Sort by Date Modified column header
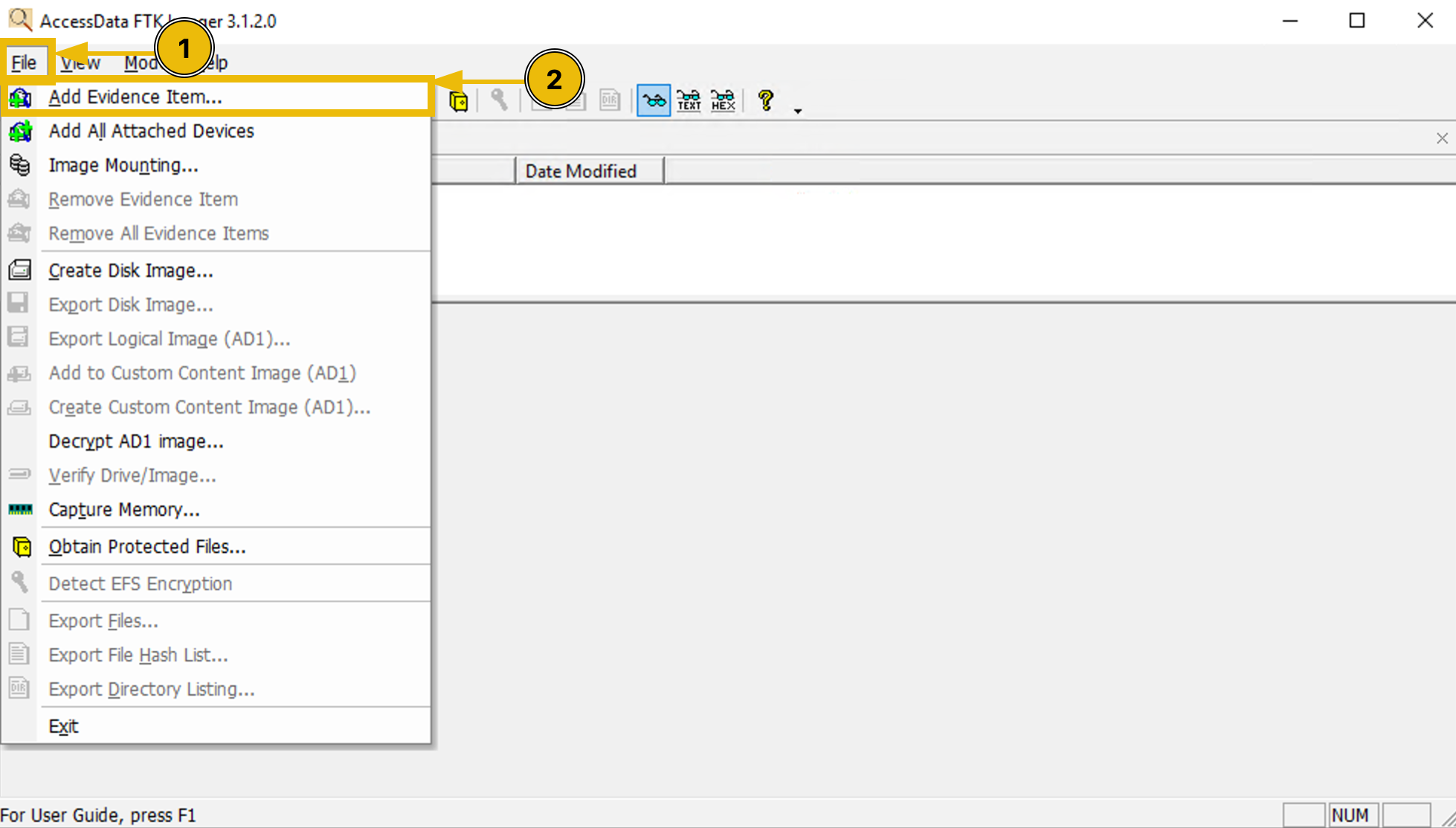 pos(590,171)
